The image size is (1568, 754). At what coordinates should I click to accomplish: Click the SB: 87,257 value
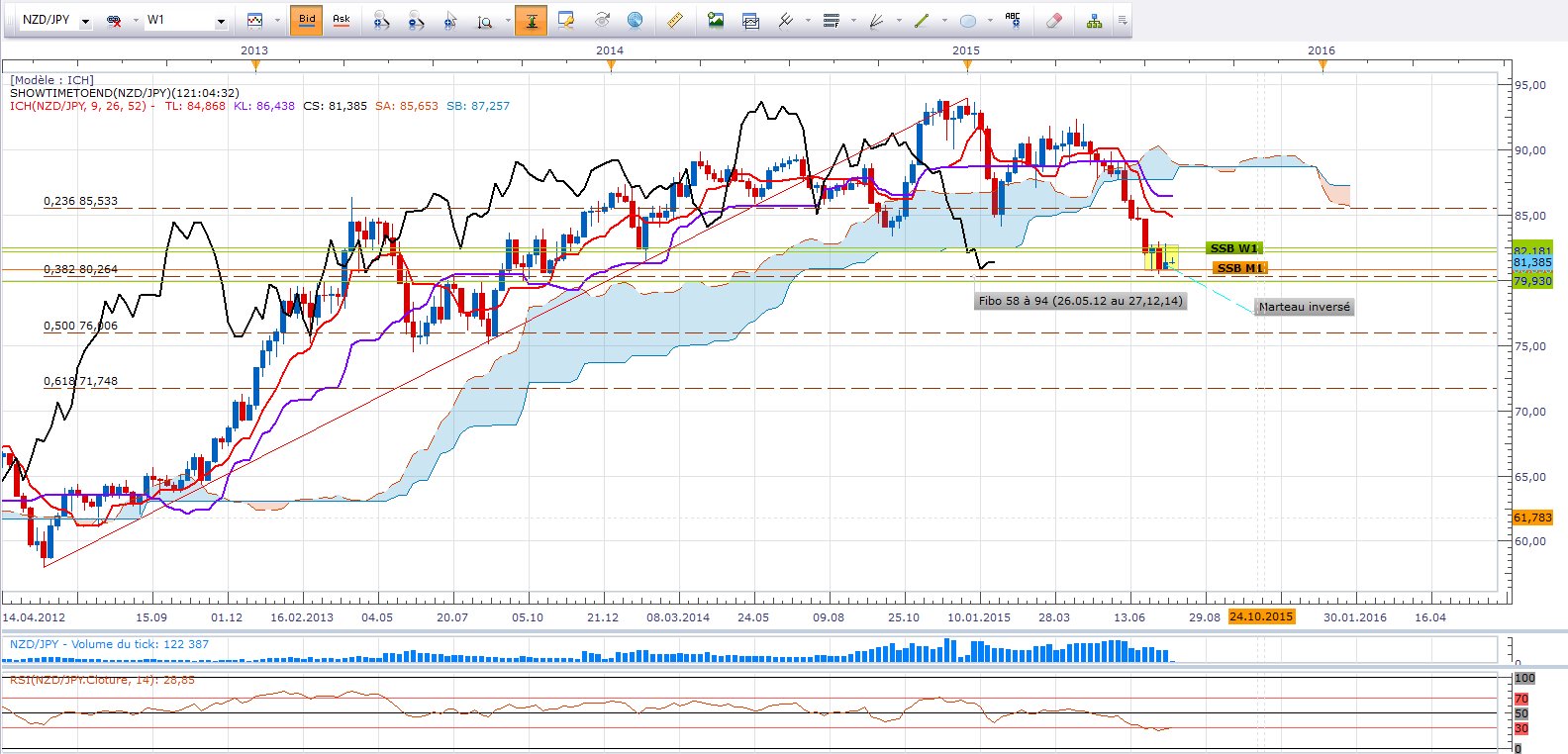(x=478, y=106)
